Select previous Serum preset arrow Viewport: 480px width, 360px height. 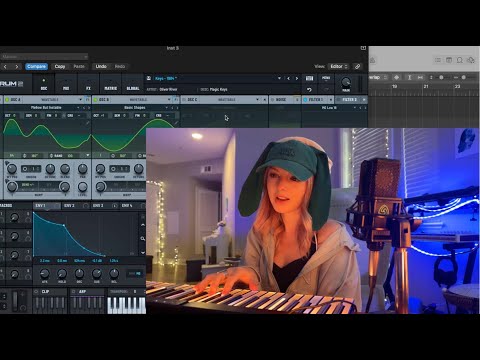289,78
